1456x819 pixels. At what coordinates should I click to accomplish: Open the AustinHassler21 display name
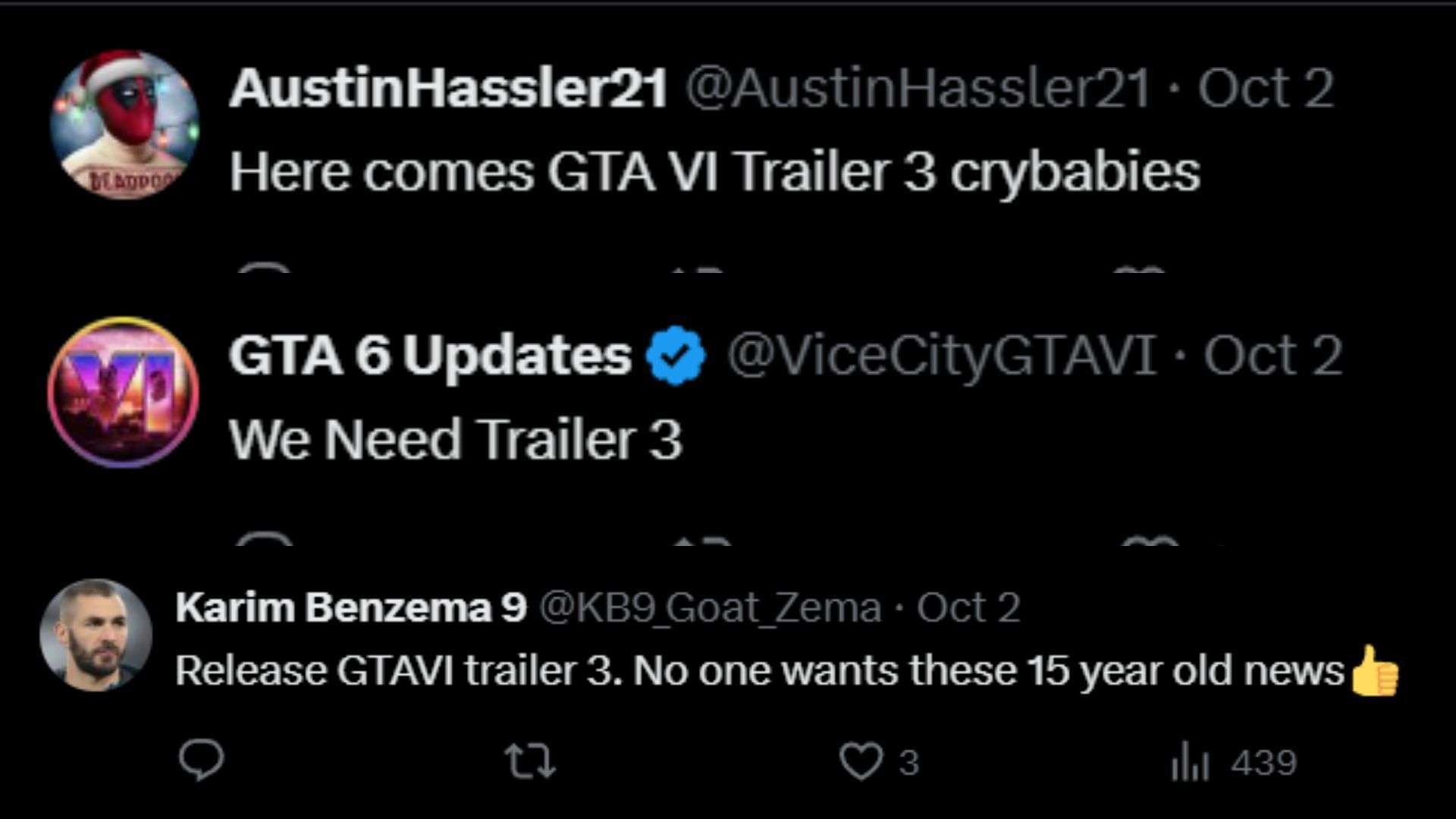447,88
